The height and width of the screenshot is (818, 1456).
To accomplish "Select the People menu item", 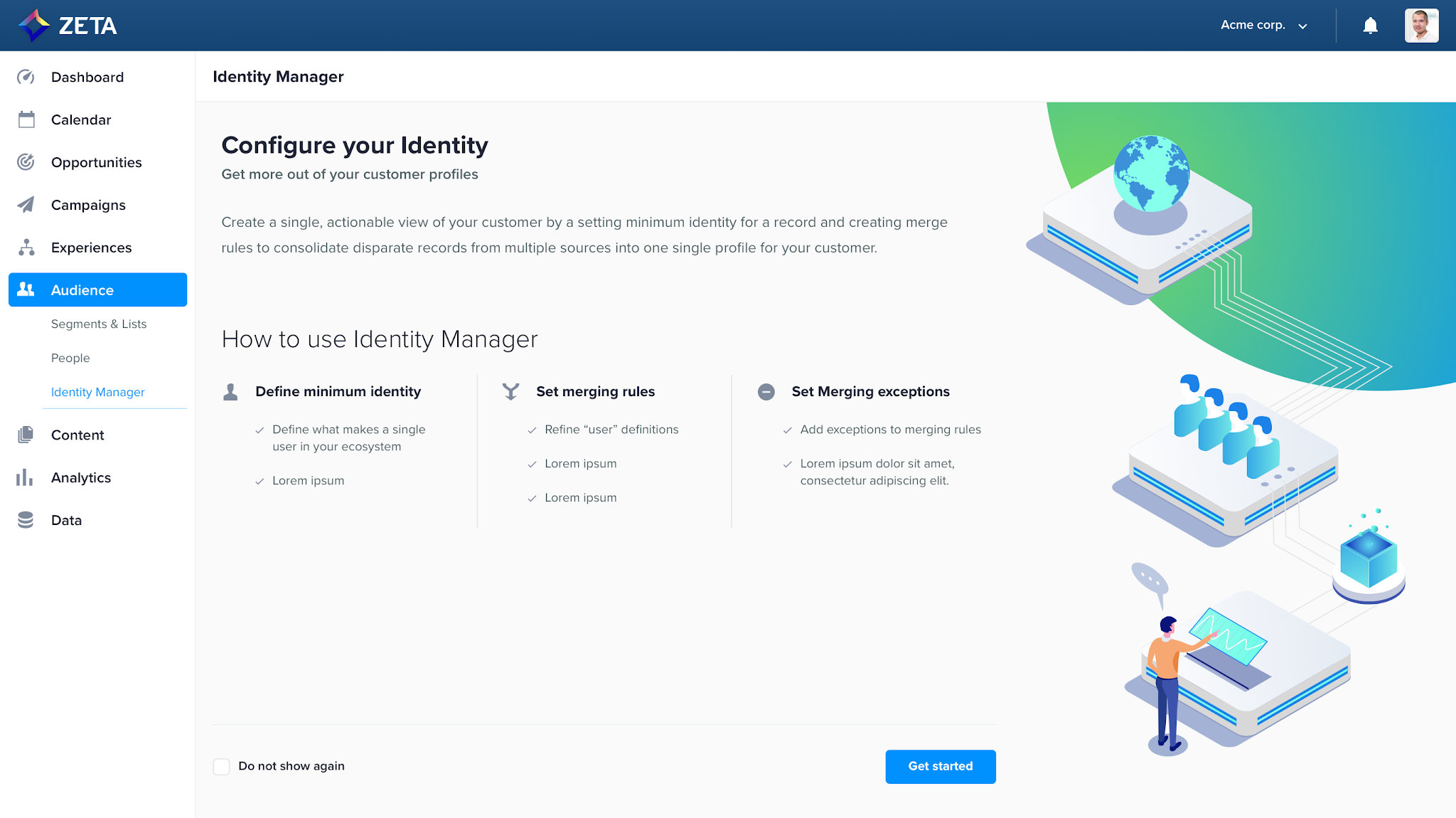I will pyautogui.click(x=70, y=357).
